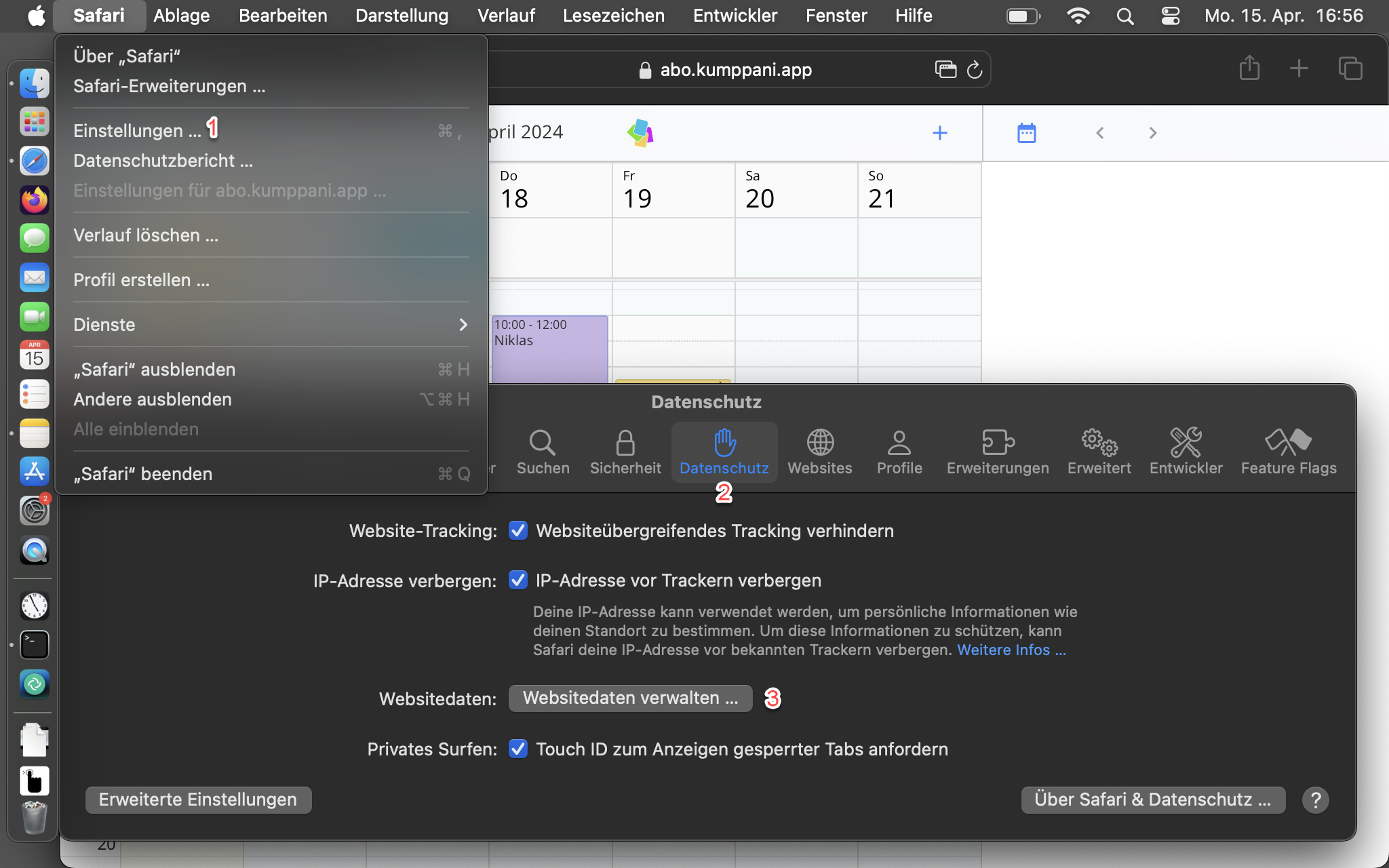Click the Safari compass icon in Dock
The image size is (1389, 868).
pyautogui.click(x=34, y=161)
